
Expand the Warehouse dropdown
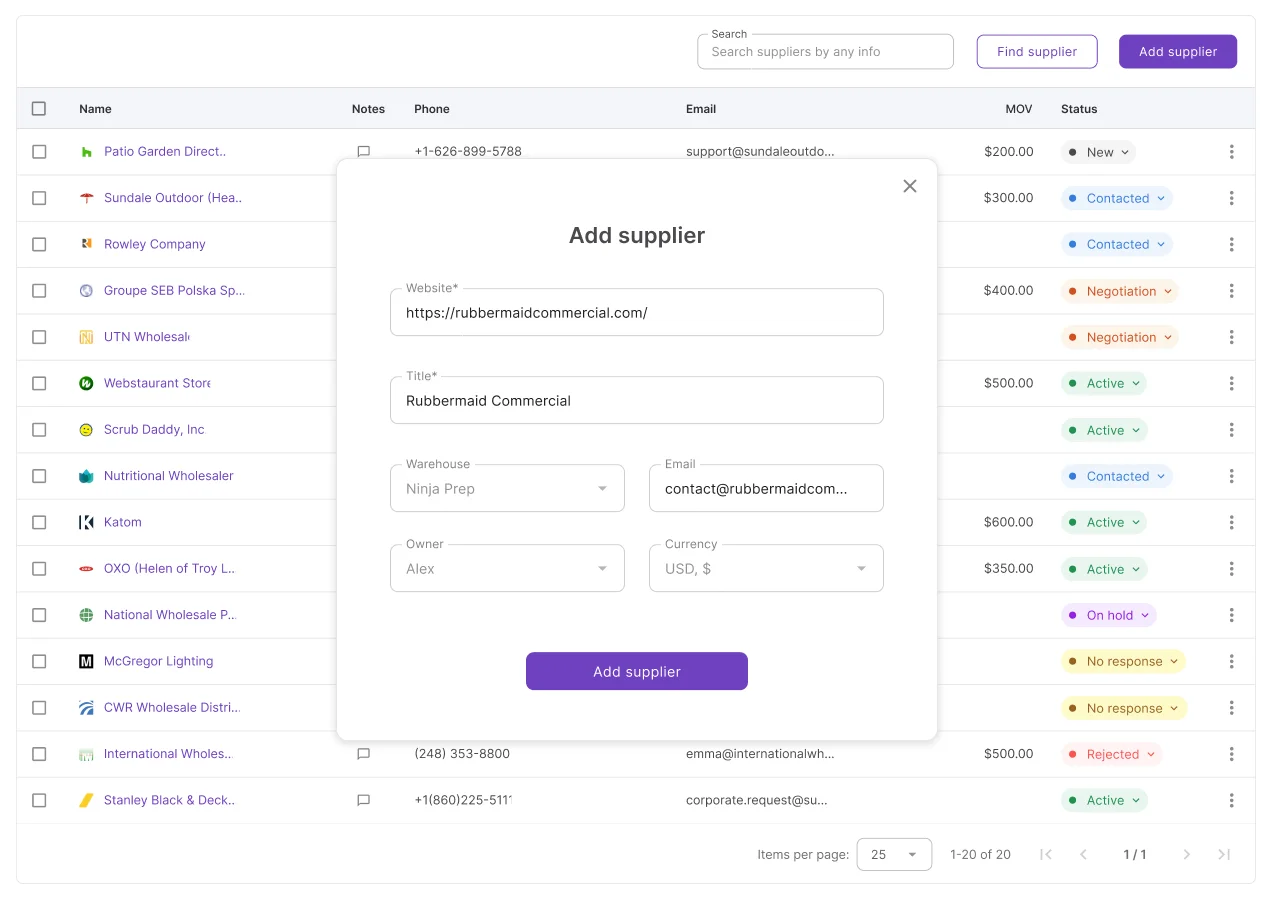click(507, 488)
